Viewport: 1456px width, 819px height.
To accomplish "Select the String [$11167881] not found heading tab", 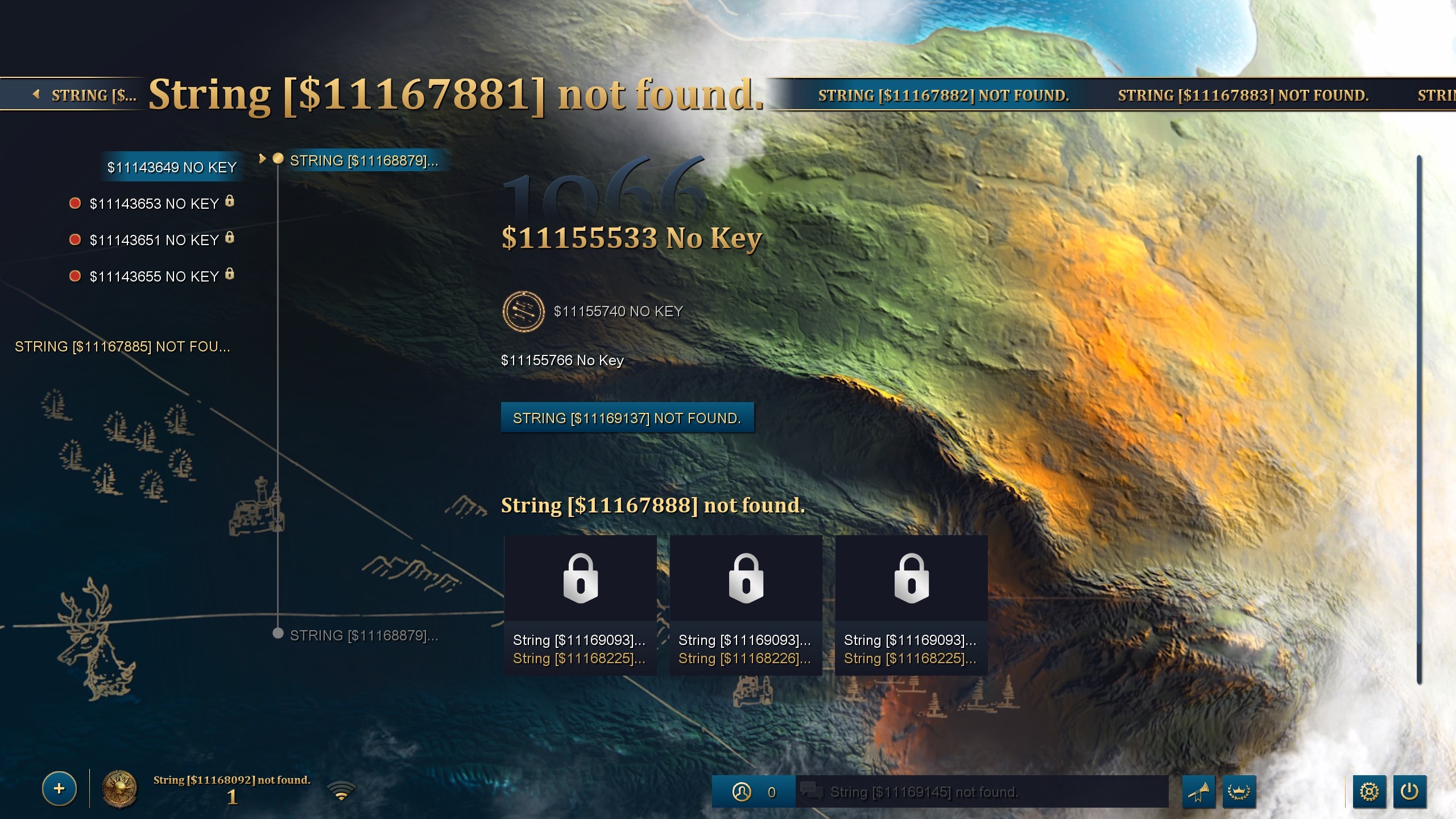I will click(456, 94).
